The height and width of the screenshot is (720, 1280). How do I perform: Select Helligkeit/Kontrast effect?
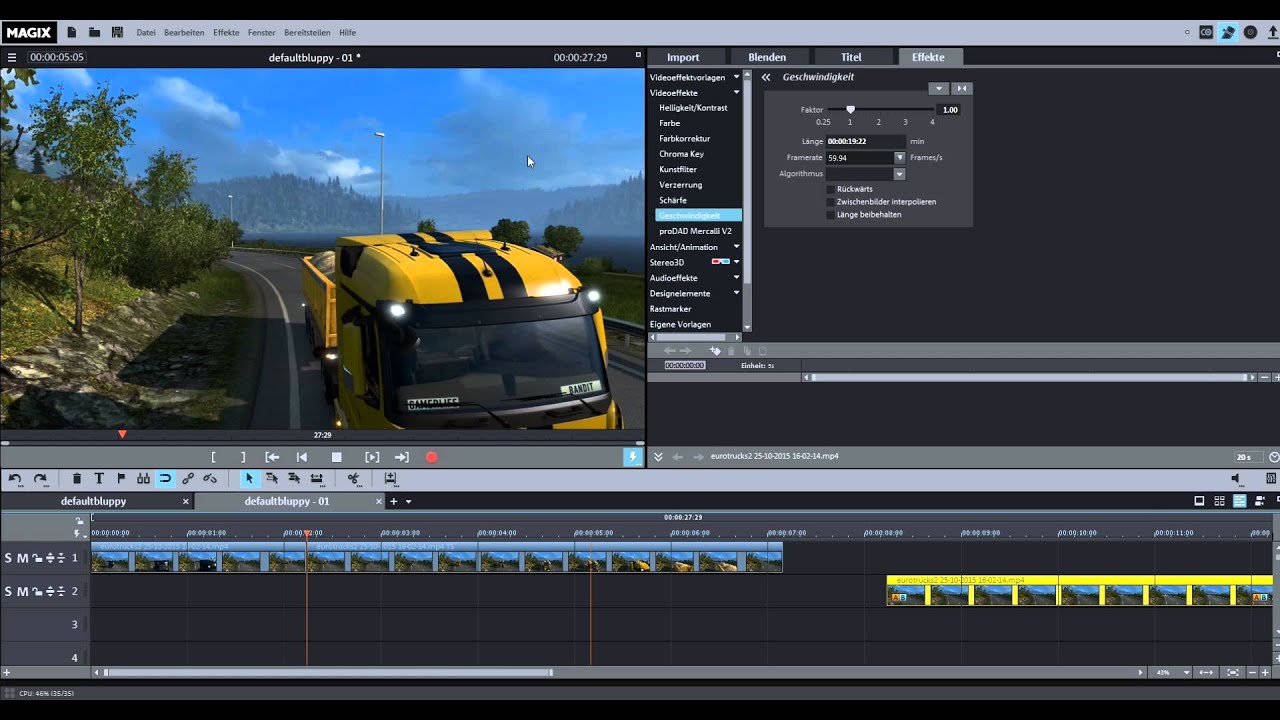tap(693, 108)
